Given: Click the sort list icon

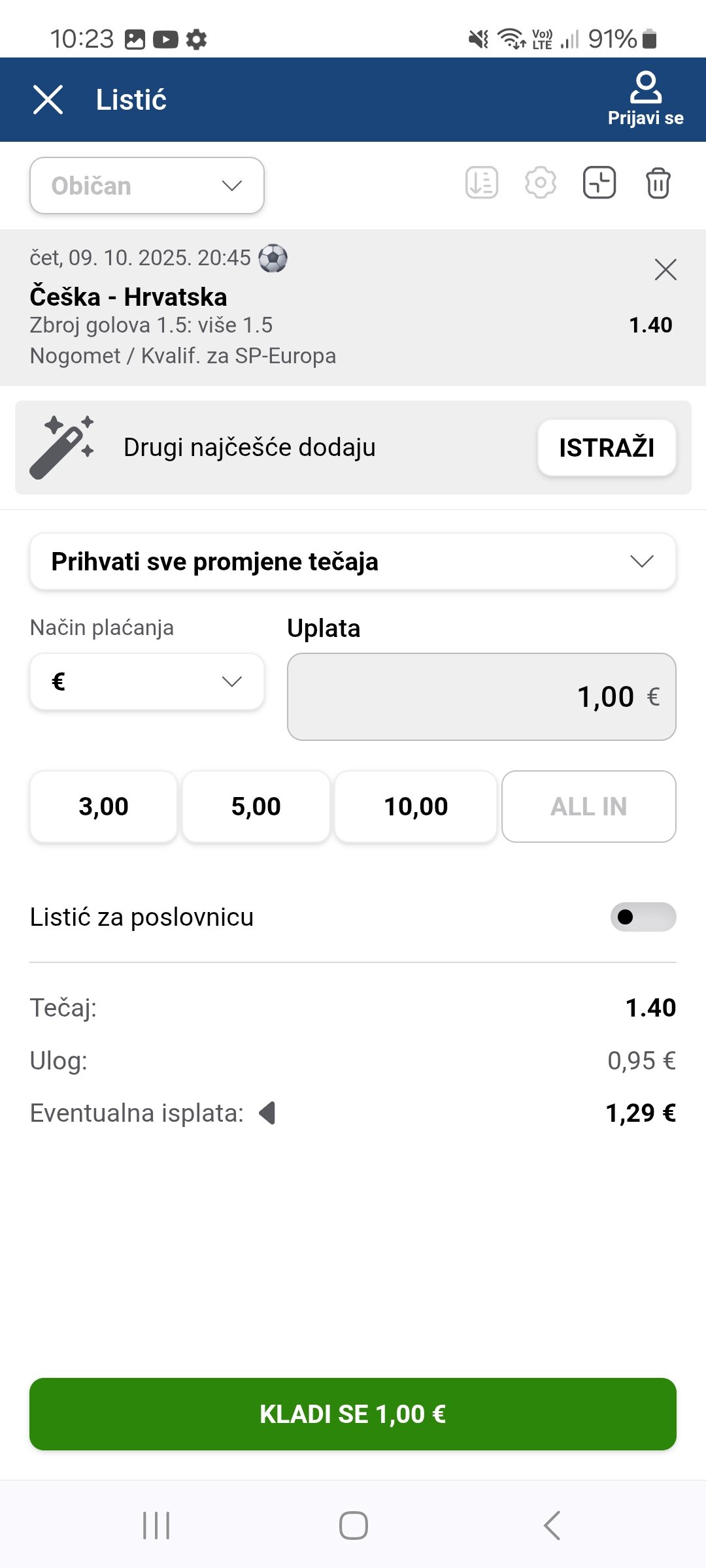Looking at the screenshot, I should (482, 183).
